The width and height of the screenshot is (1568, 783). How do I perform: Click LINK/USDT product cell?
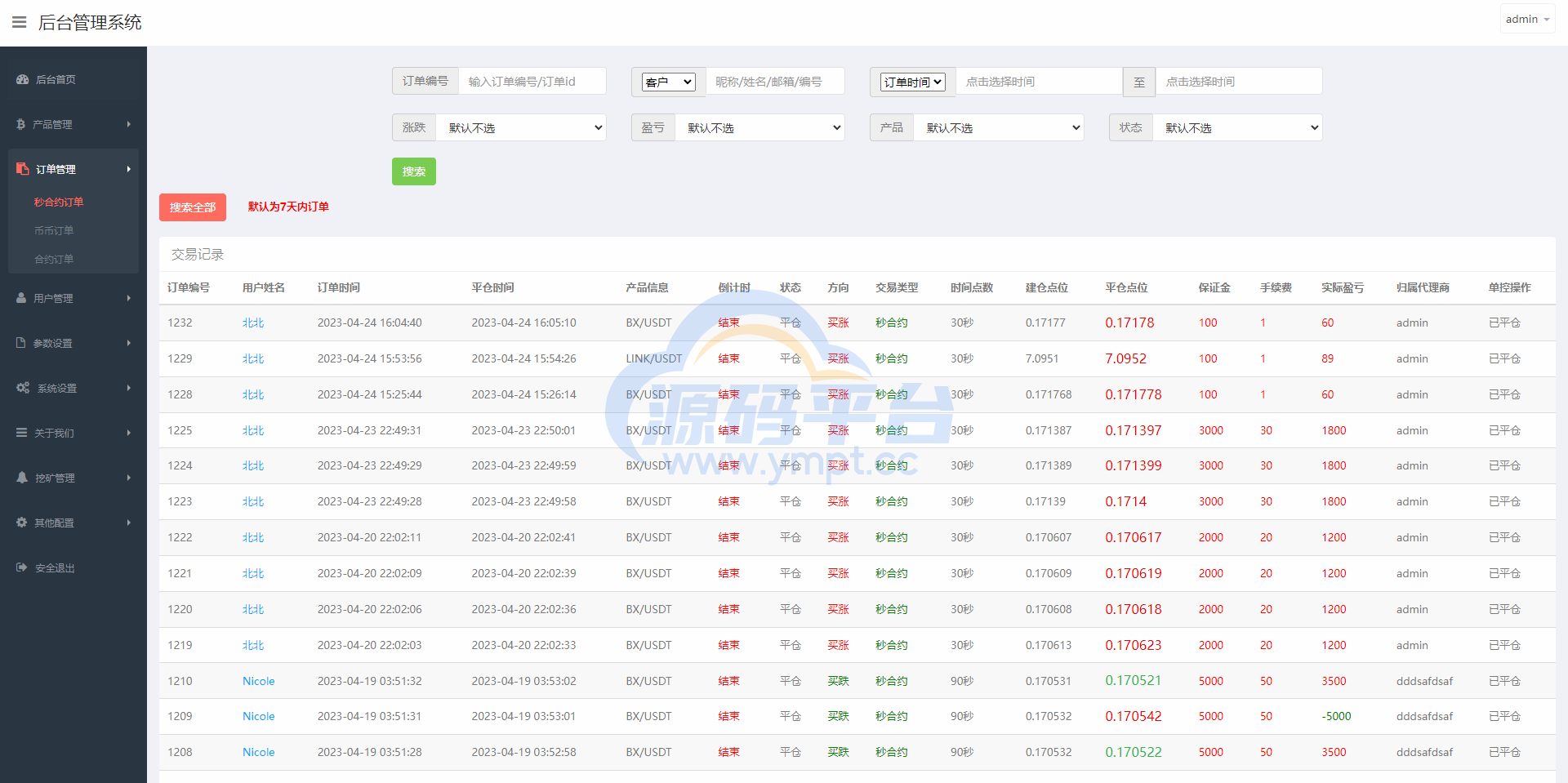coord(654,358)
